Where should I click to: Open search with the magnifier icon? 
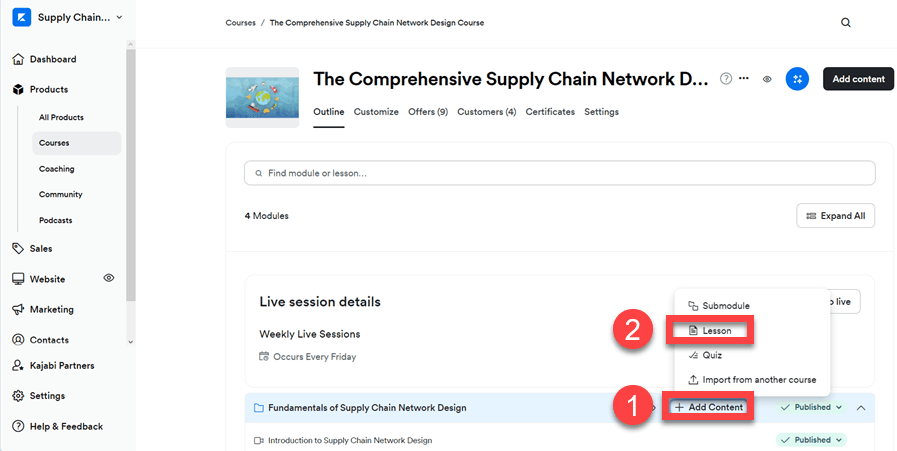tap(846, 23)
